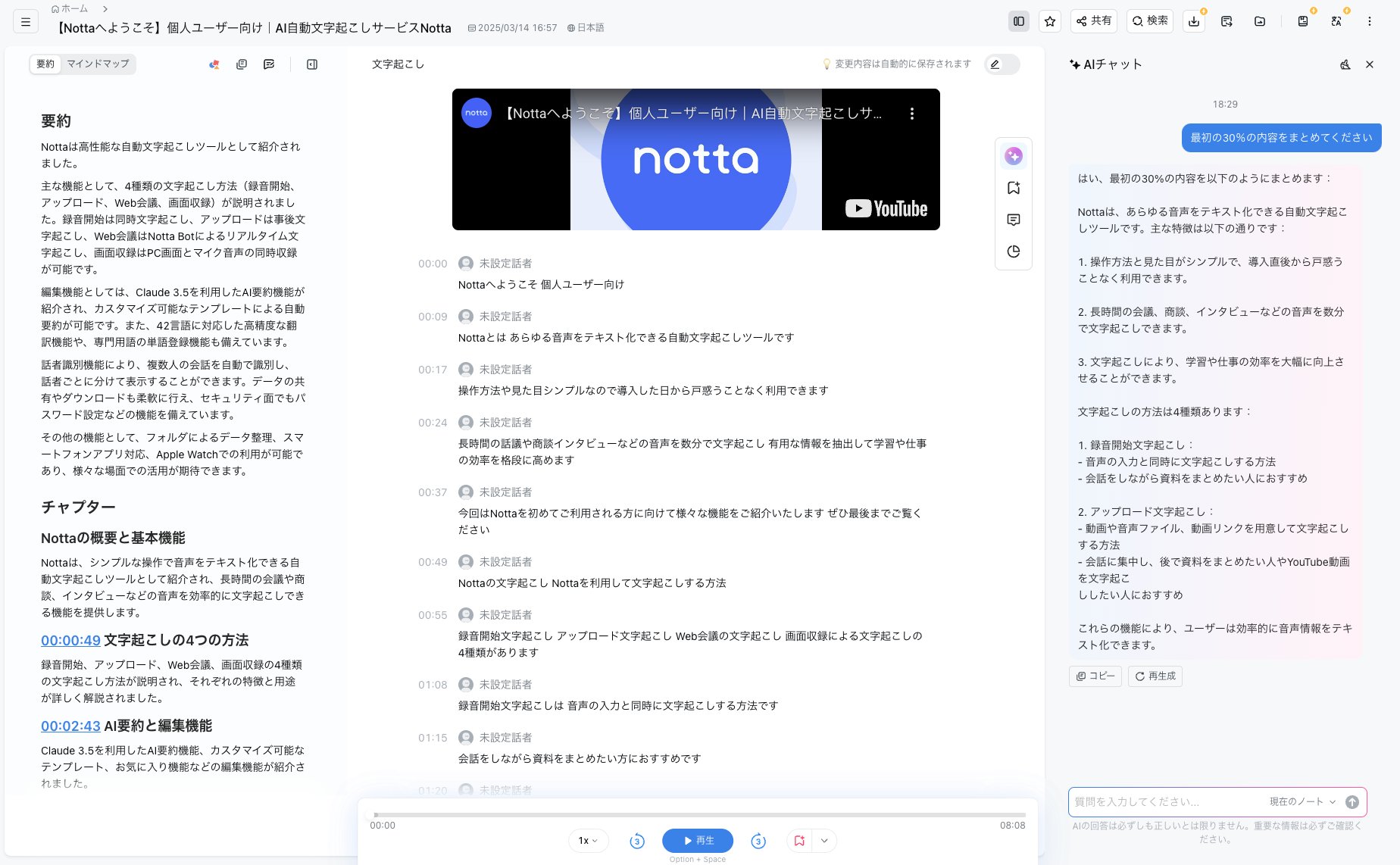Skip forward 3 seconds

click(758, 841)
